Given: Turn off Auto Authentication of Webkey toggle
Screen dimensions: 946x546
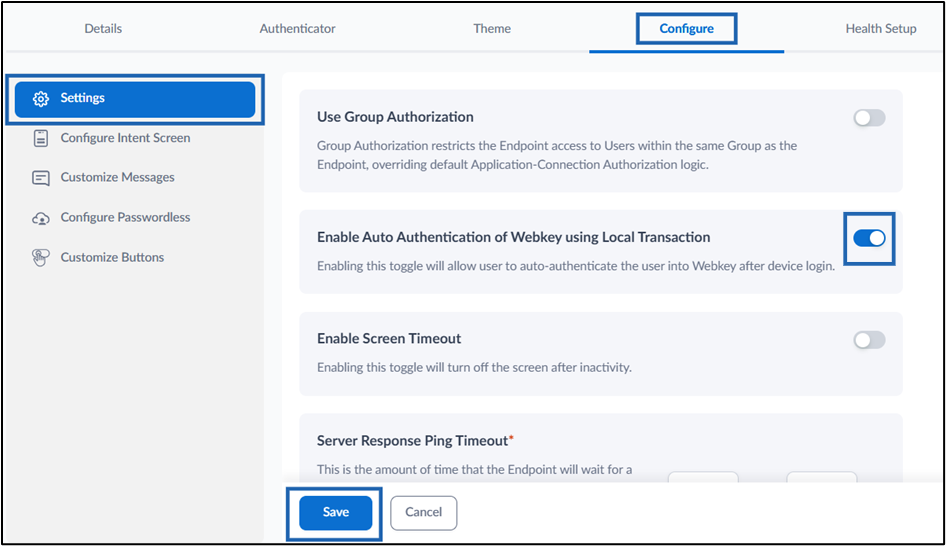Looking at the screenshot, I should pos(869,238).
